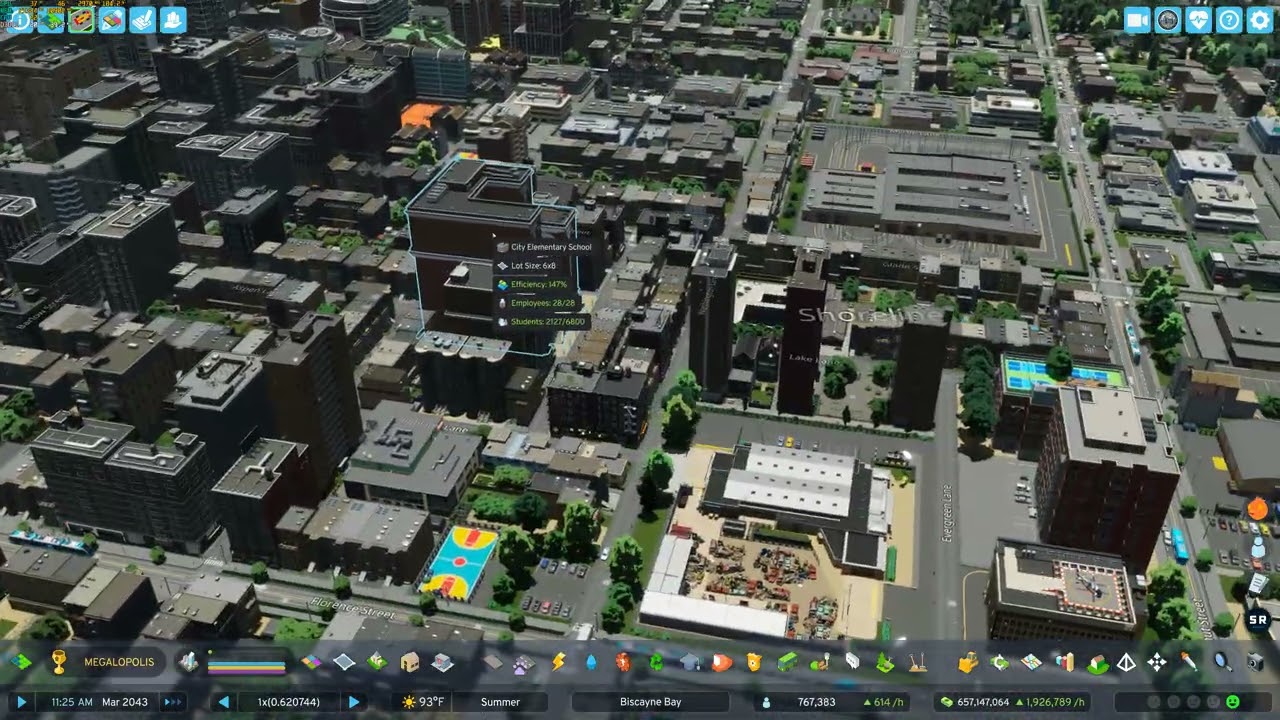Viewport: 1280px width, 720px height.
Task: Click the 93°F weather display
Action: tap(422, 702)
